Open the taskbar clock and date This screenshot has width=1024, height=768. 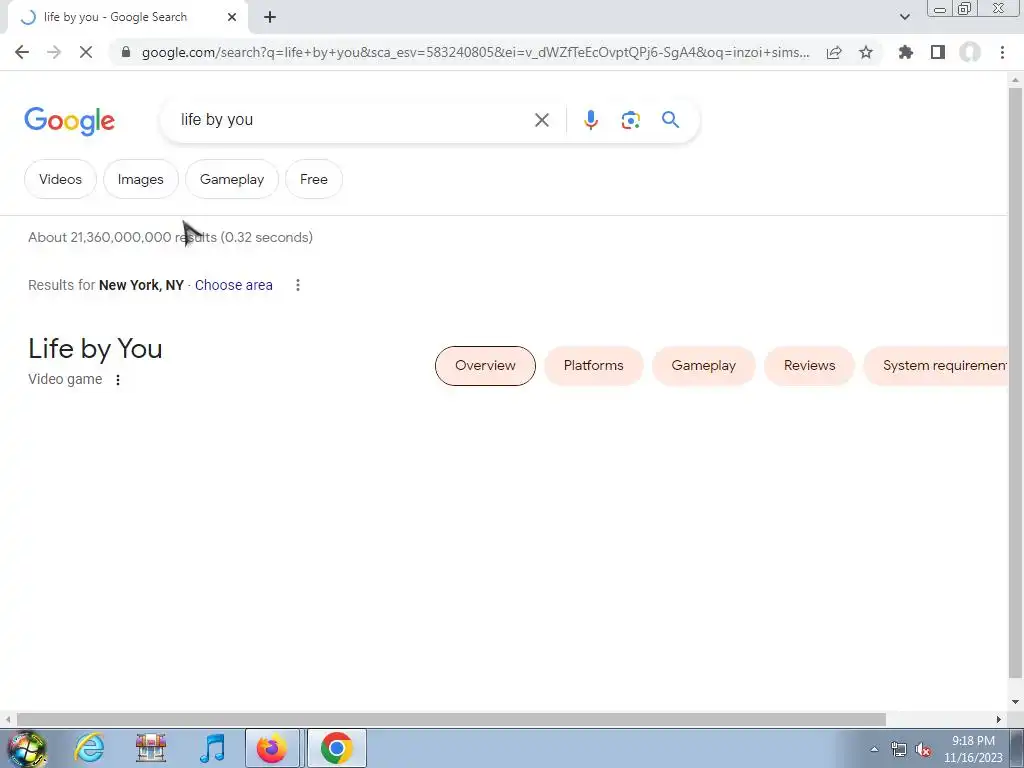tap(973, 749)
